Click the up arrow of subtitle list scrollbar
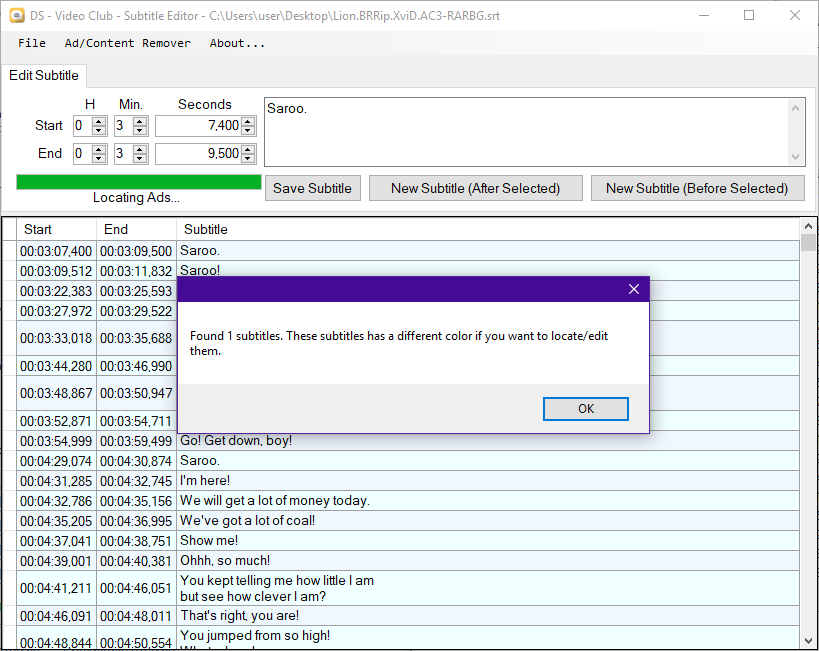This screenshot has width=819, height=651. click(x=808, y=226)
